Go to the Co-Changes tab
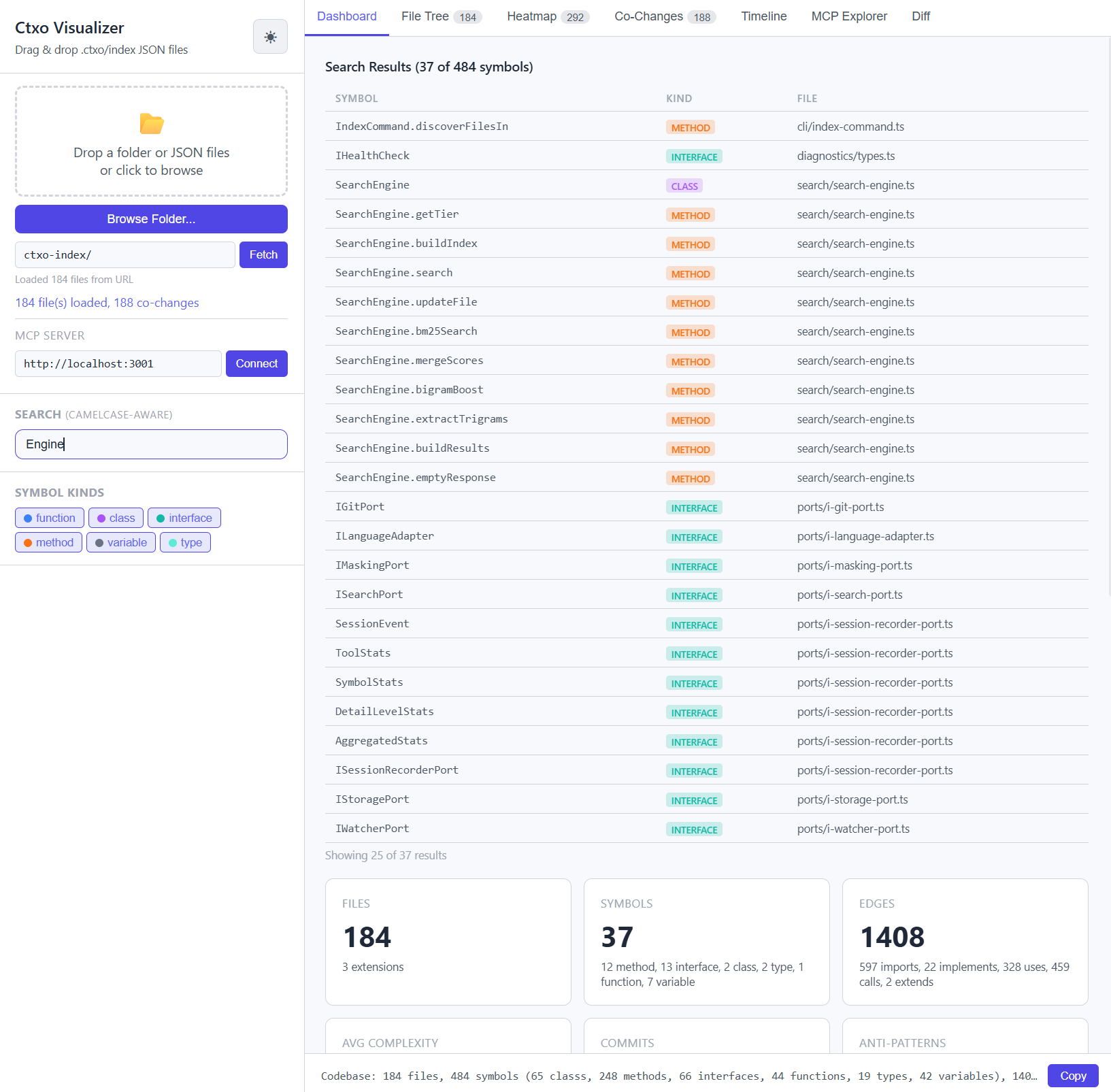Screen dimensions: 1111x1092 click(x=665, y=17)
